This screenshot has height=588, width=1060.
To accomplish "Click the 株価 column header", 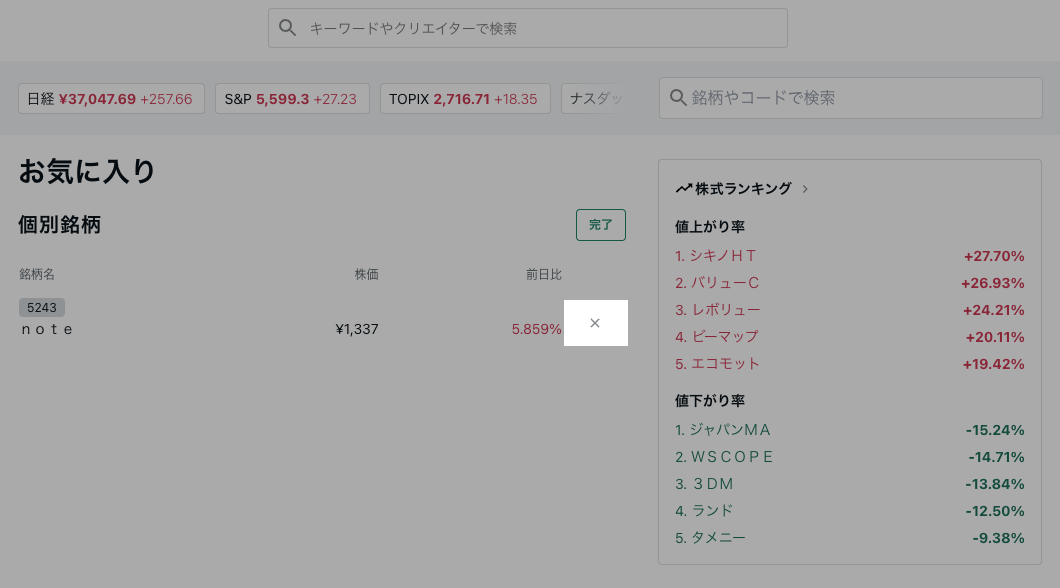I will click(366, 274).
